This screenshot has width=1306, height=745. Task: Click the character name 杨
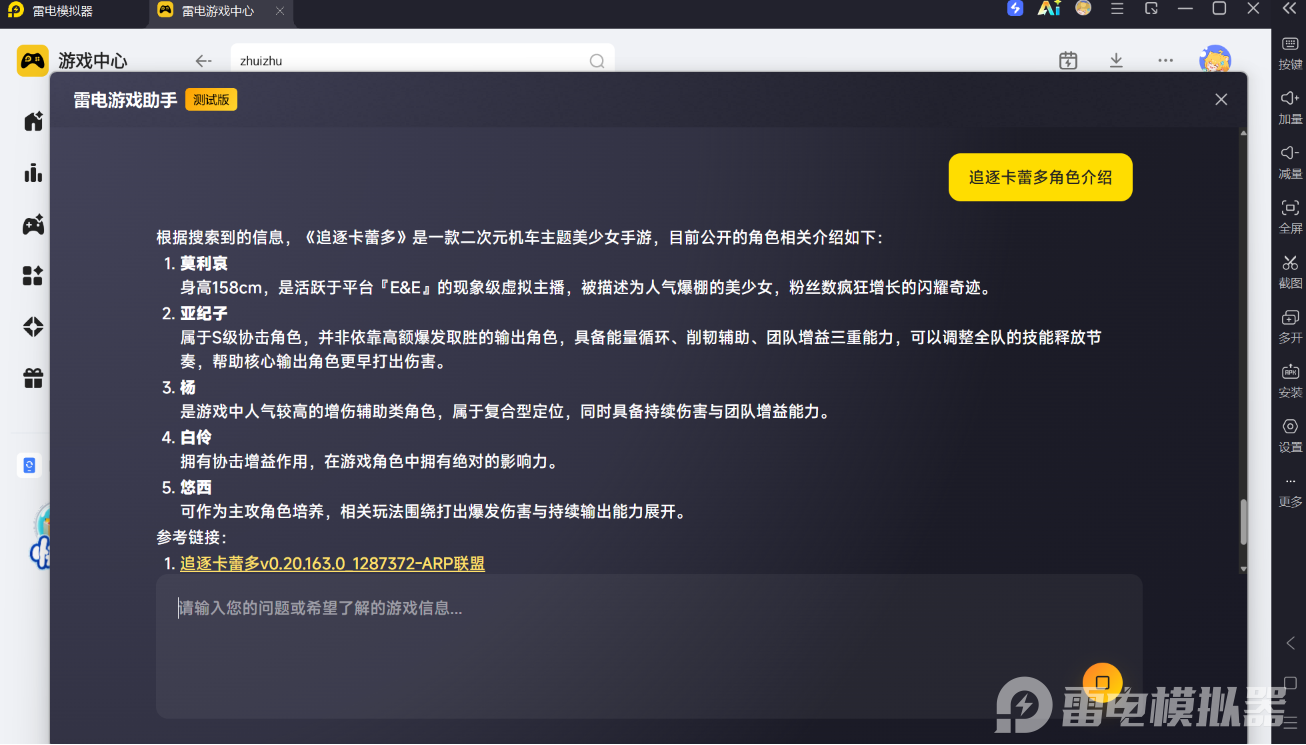[188, 388]
